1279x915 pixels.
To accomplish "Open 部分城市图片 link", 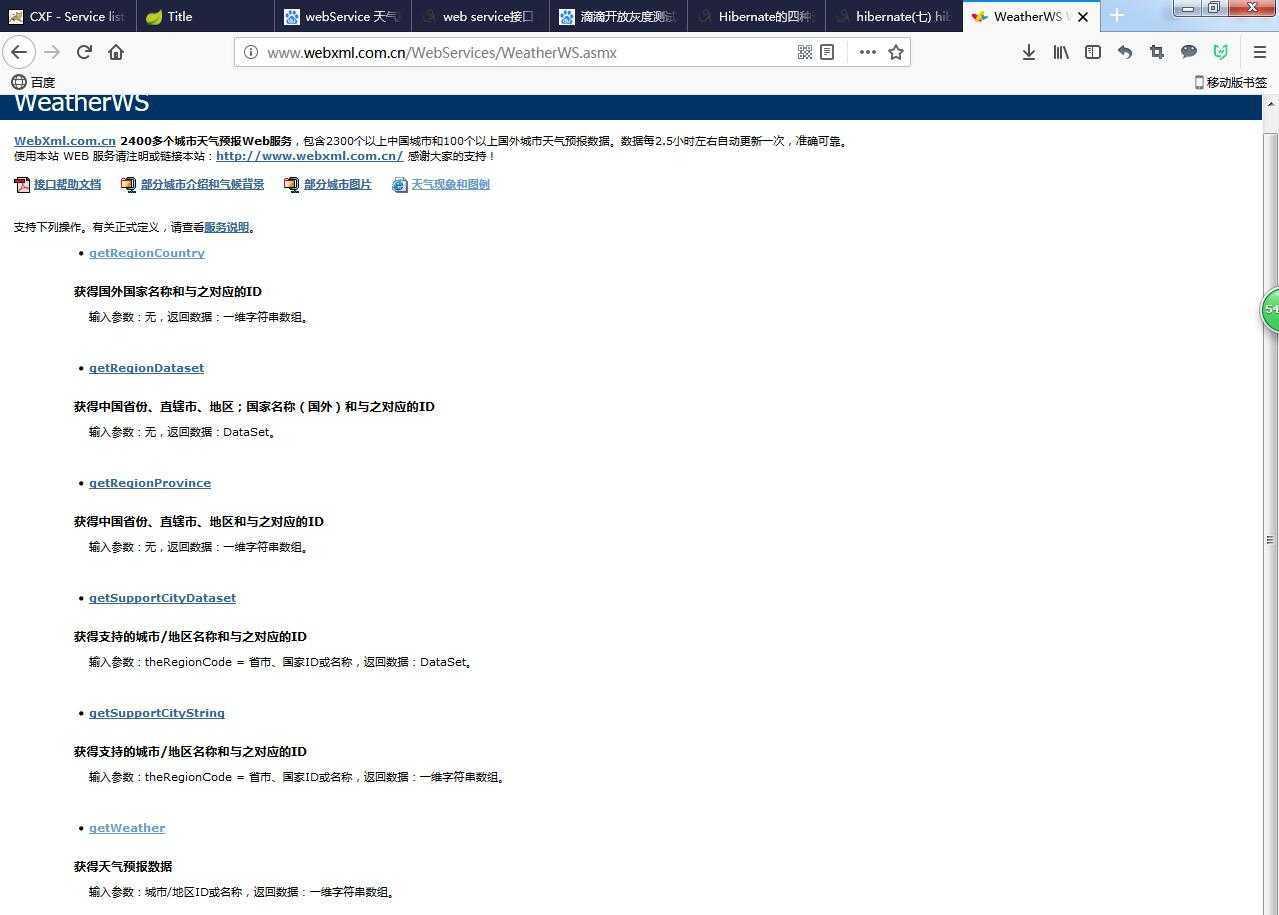I will [337, 184].
